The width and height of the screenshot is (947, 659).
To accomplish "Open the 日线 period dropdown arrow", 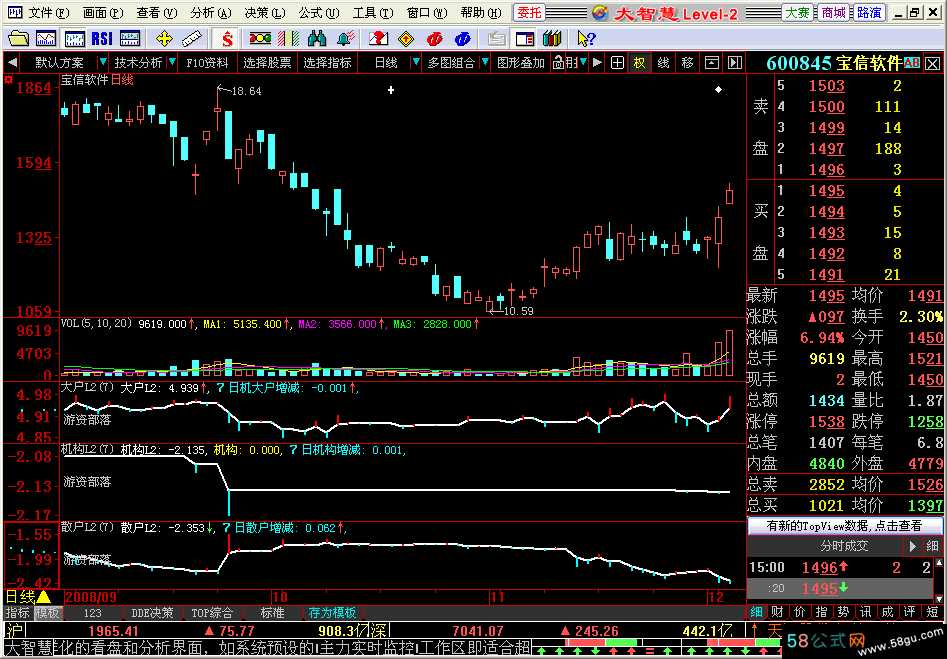I will pyautogui.click(x=416, y=62).
